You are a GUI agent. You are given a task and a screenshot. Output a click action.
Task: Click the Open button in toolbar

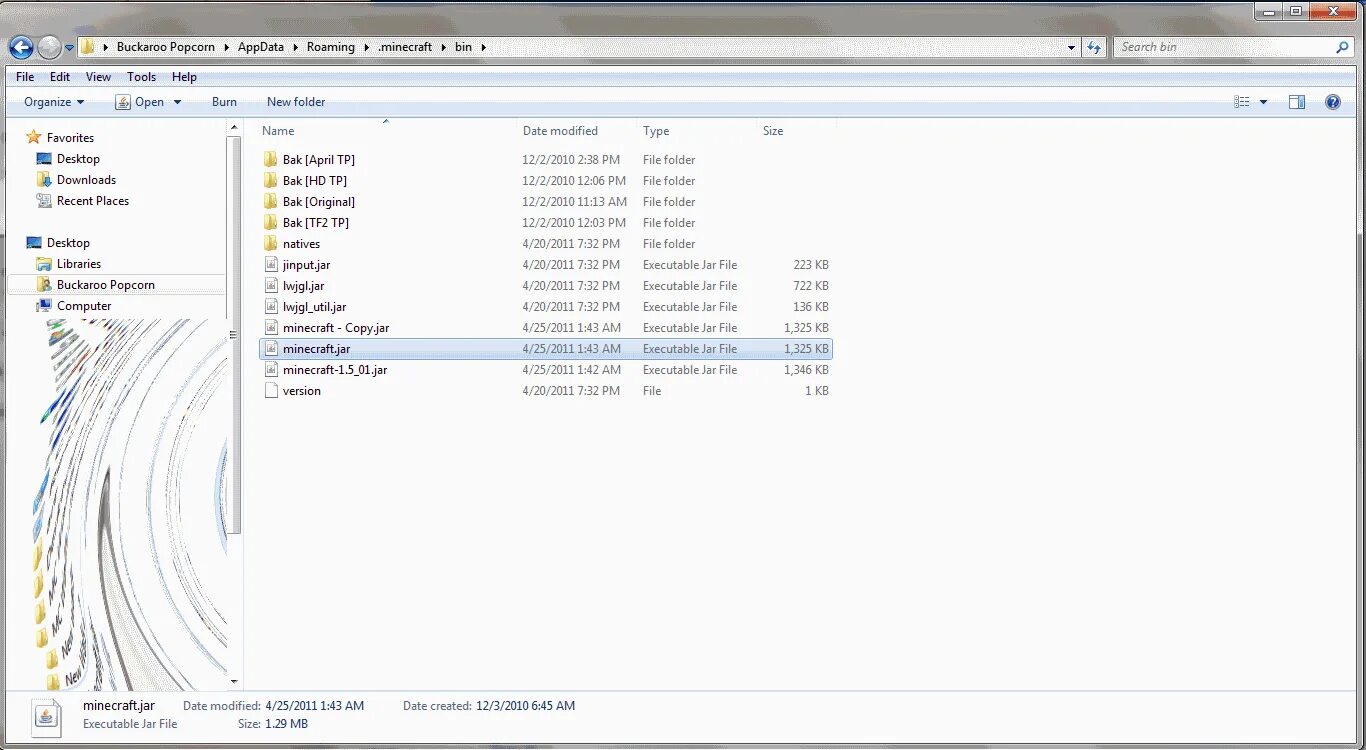tap(140, 102)
